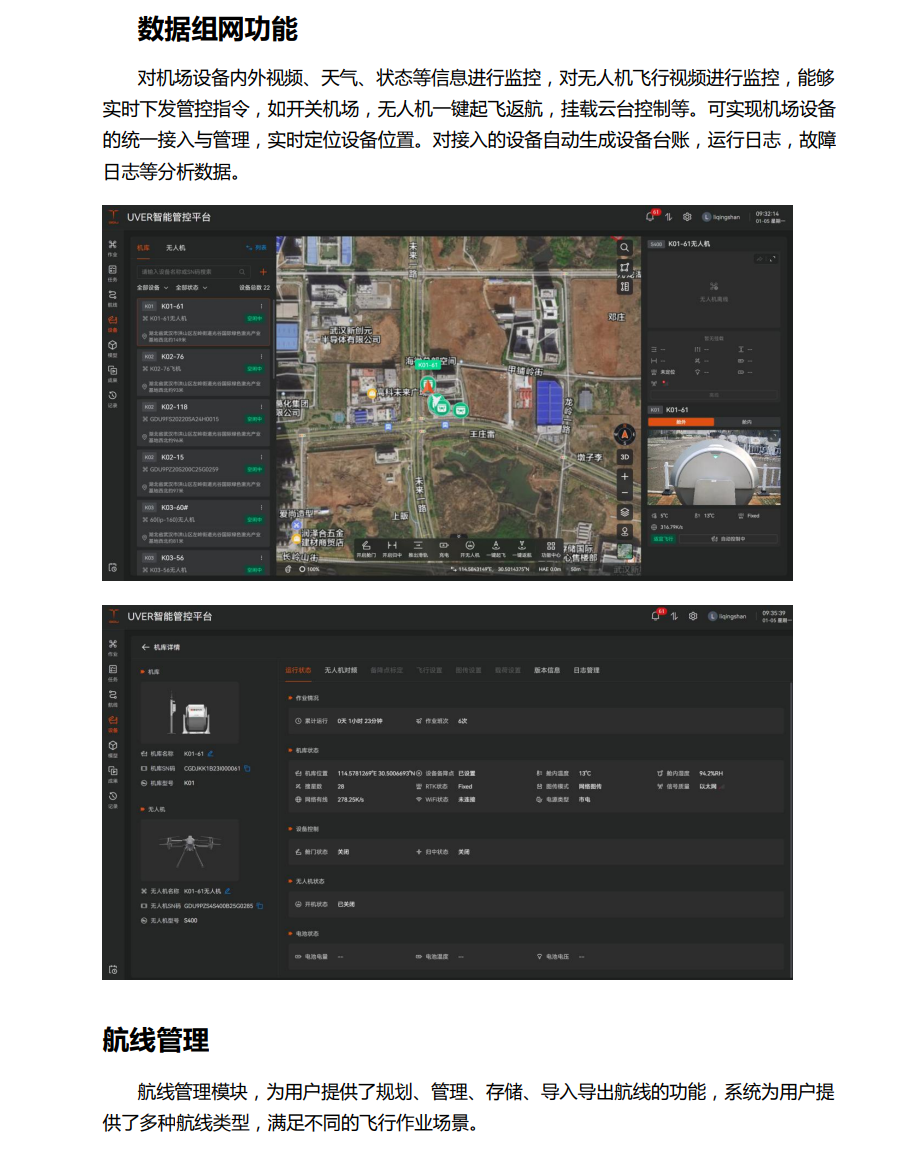
Task: Open the notification bell with 61 badge
Action: (x=654, y=216)
